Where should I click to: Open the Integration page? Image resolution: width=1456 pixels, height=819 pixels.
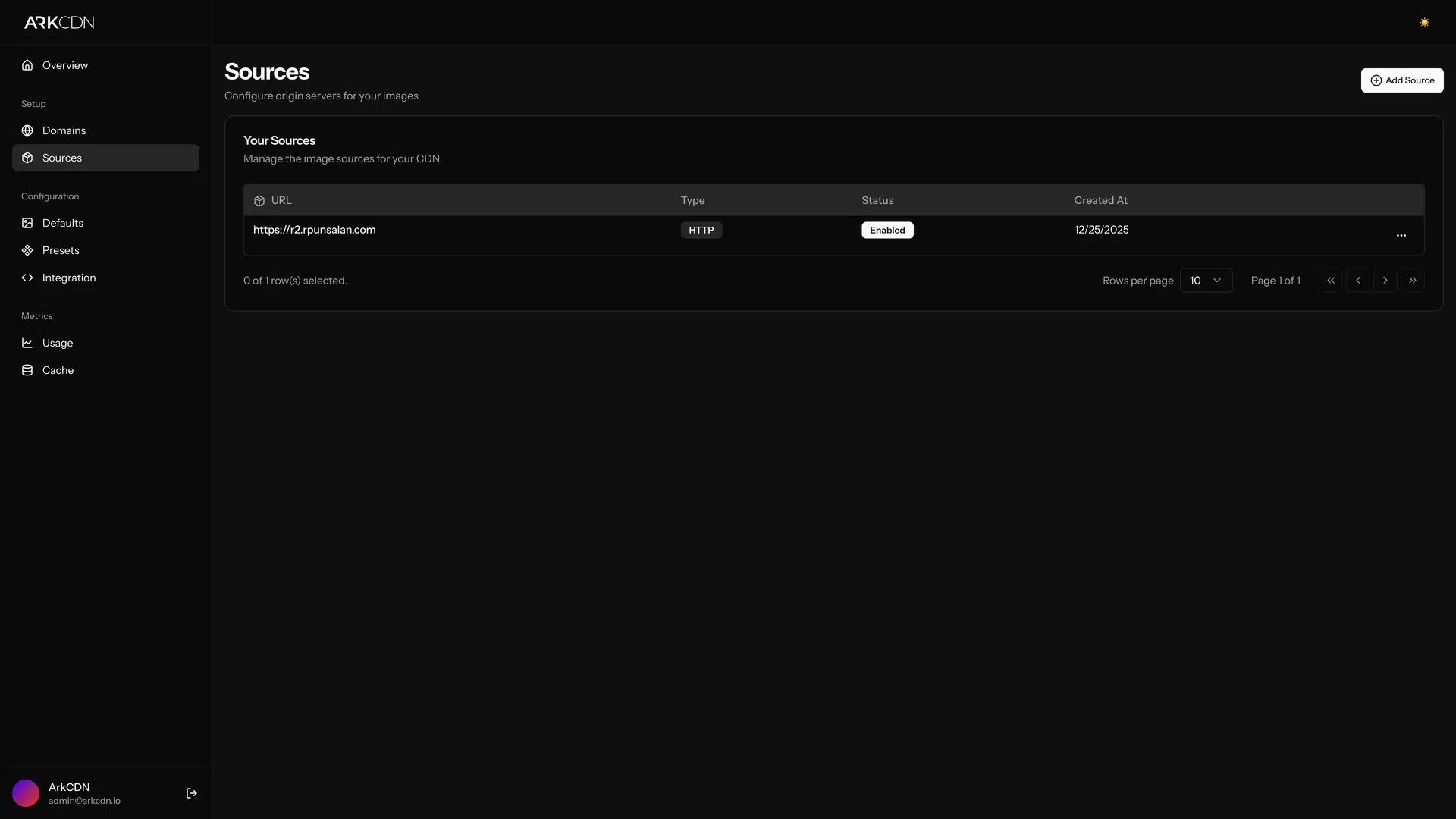click(x=105, y=278)
